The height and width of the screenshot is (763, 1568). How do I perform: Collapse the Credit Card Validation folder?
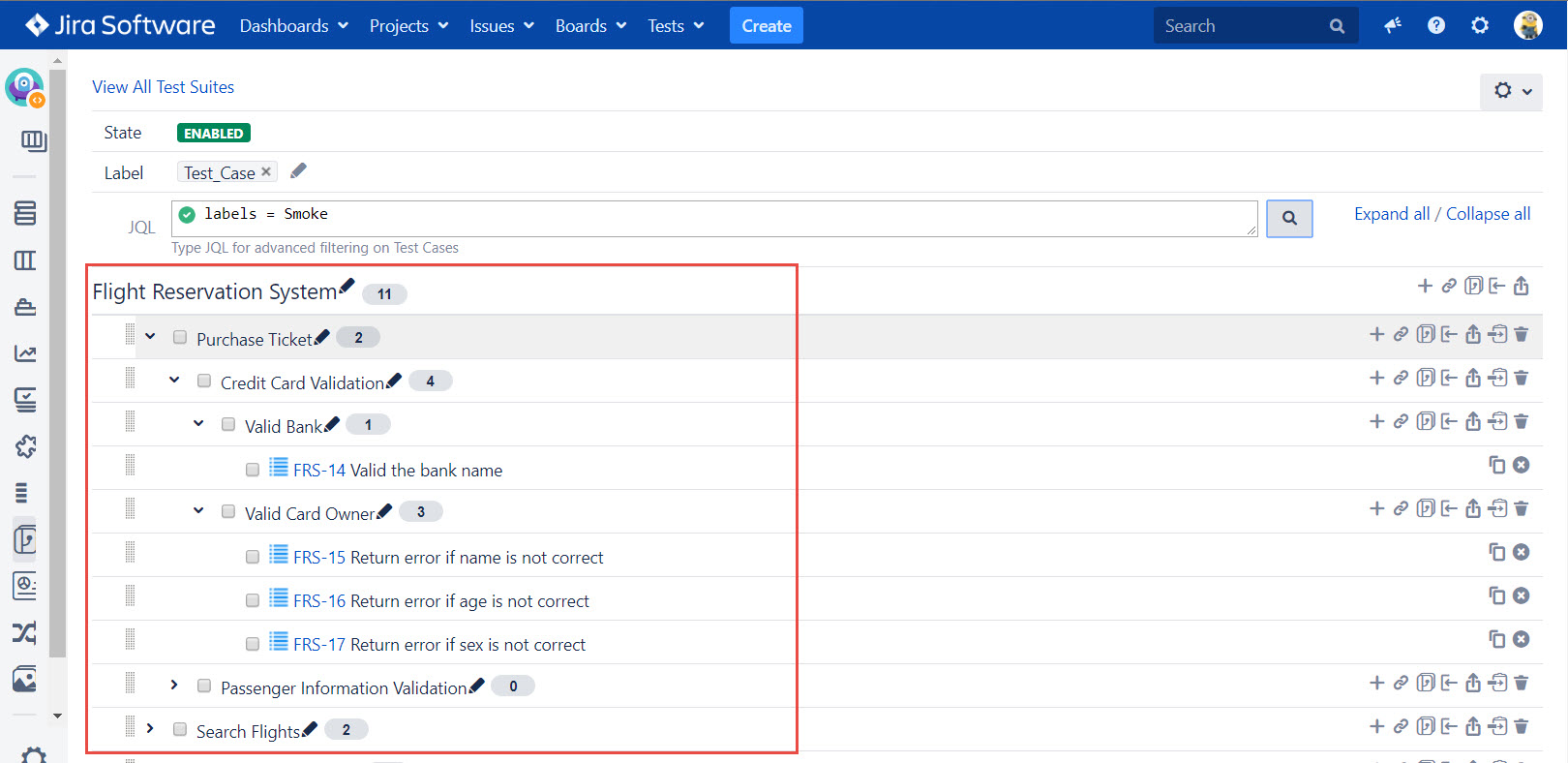174,380
